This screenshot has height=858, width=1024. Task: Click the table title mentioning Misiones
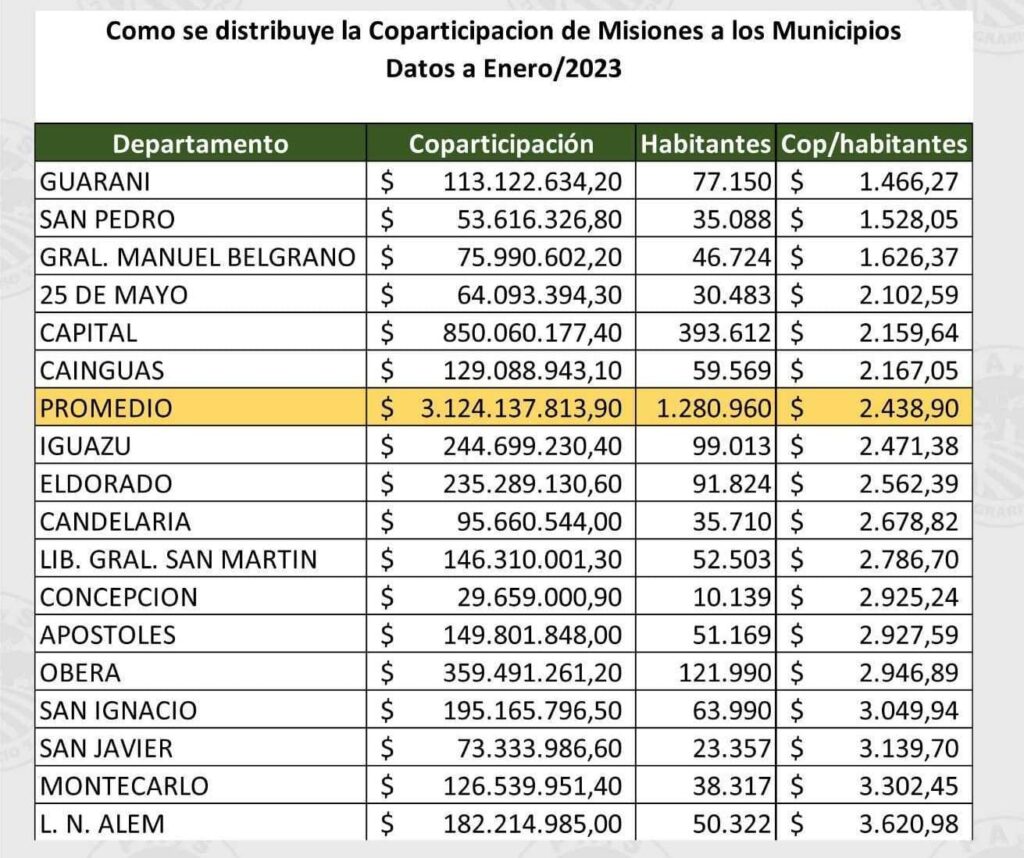pyautogui.click(x=503, y=31)
